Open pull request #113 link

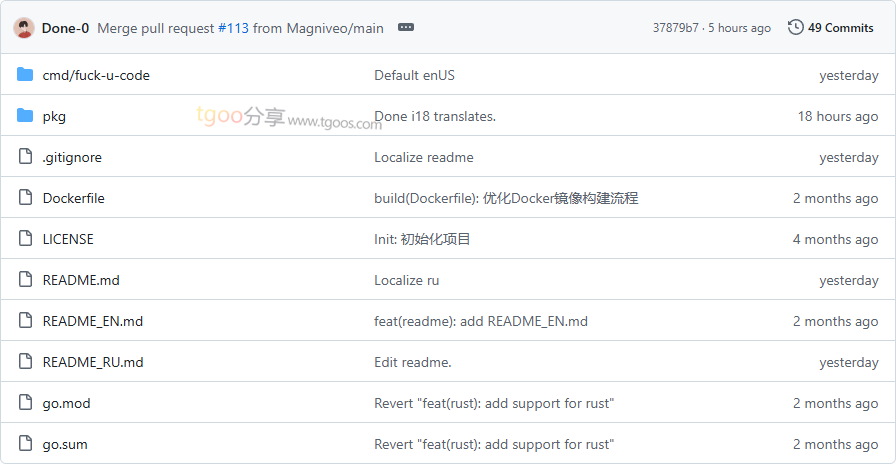pos(233,28)
